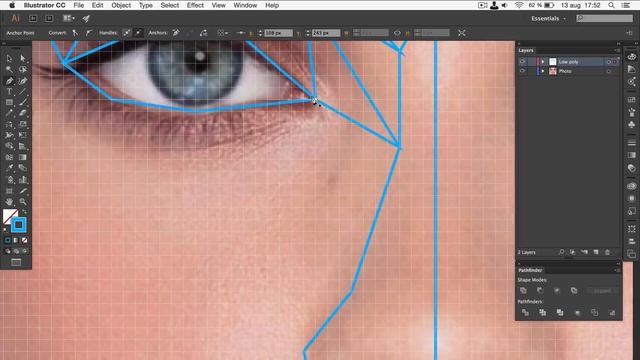Expand the Low poly layer
The height and width of the screenshot is (360, 640).
[x=543, y=62]
